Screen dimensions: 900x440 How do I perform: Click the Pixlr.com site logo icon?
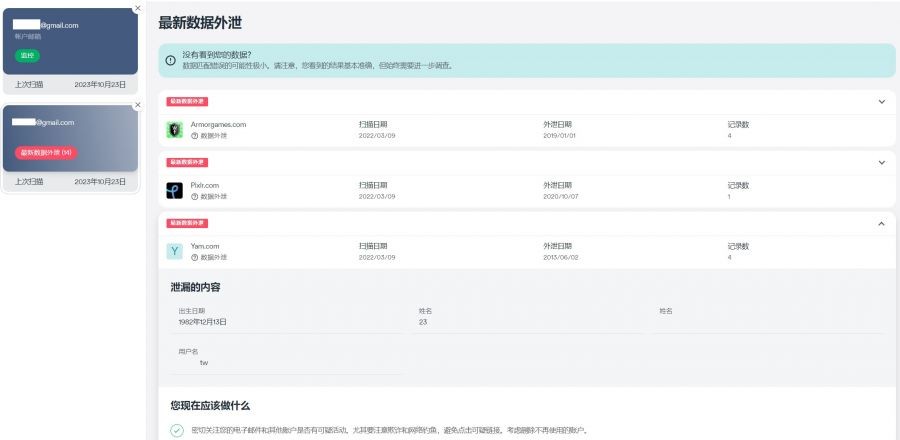174,190
